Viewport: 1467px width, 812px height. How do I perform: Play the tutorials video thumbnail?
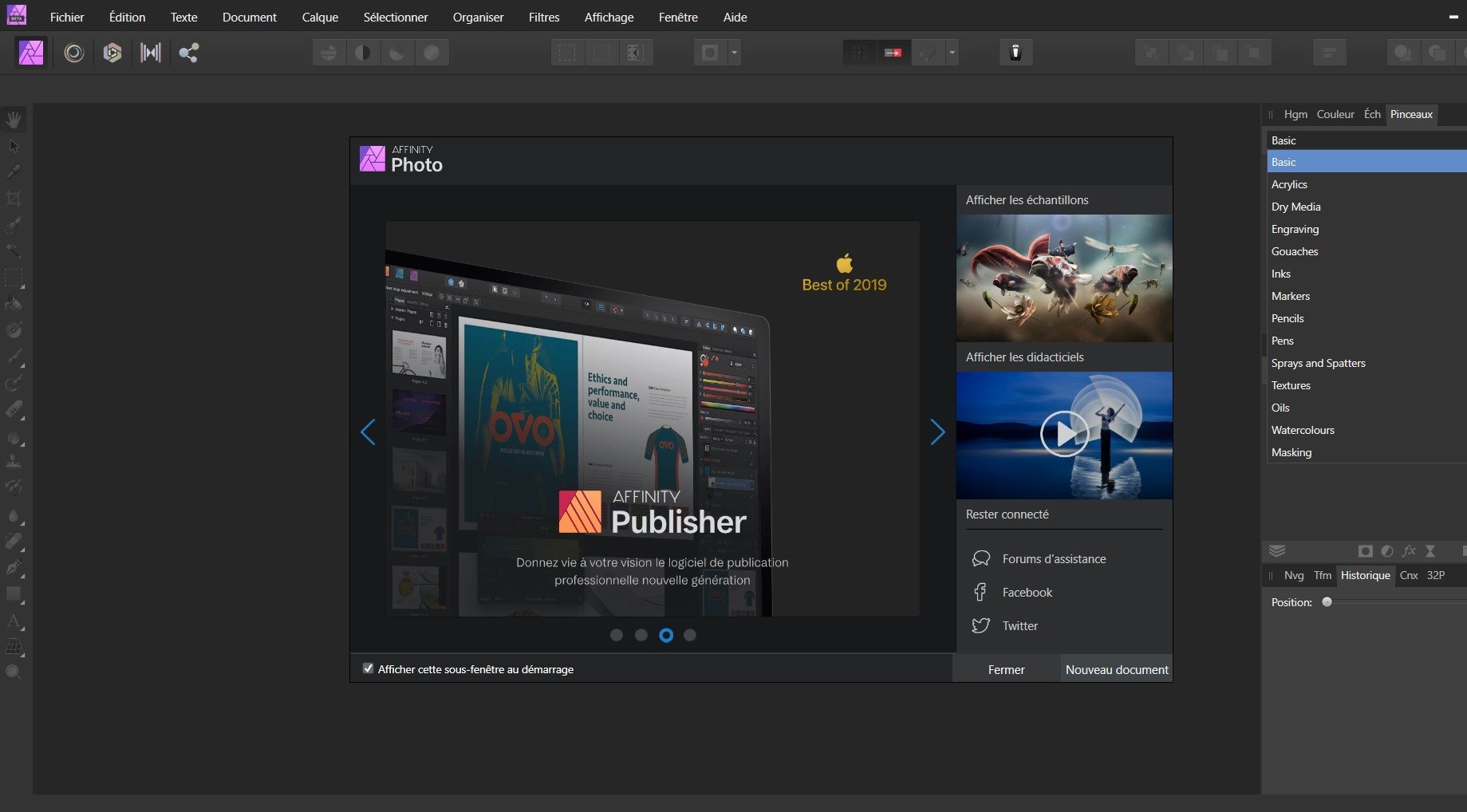pyautogui.click(x=1064, y=435)
